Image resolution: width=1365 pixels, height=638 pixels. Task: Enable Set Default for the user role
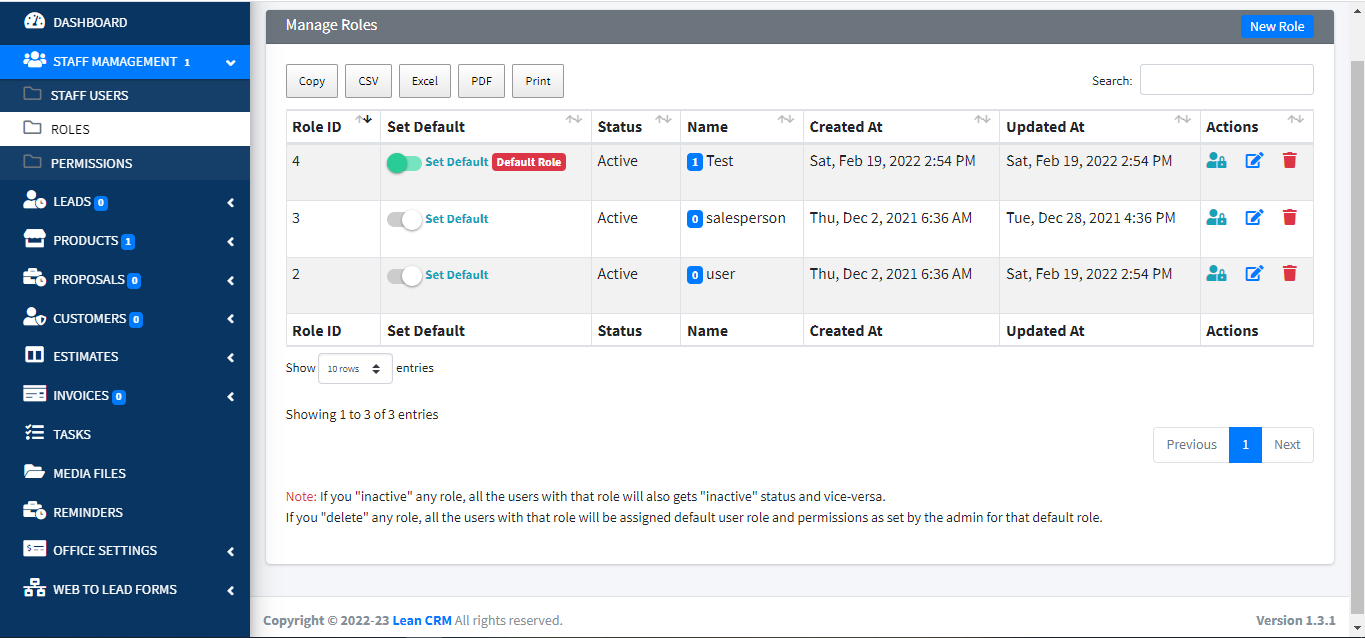[x=404, y=274]
